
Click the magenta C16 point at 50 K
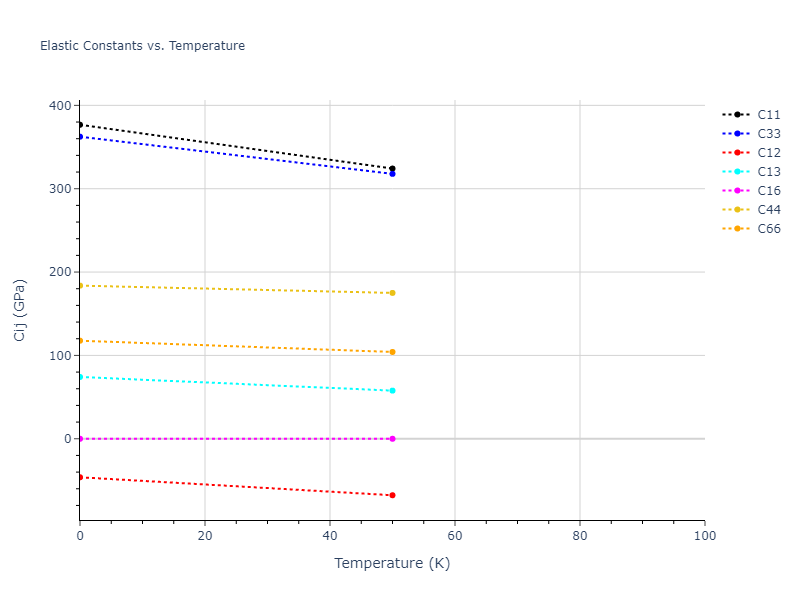[392, 439]
